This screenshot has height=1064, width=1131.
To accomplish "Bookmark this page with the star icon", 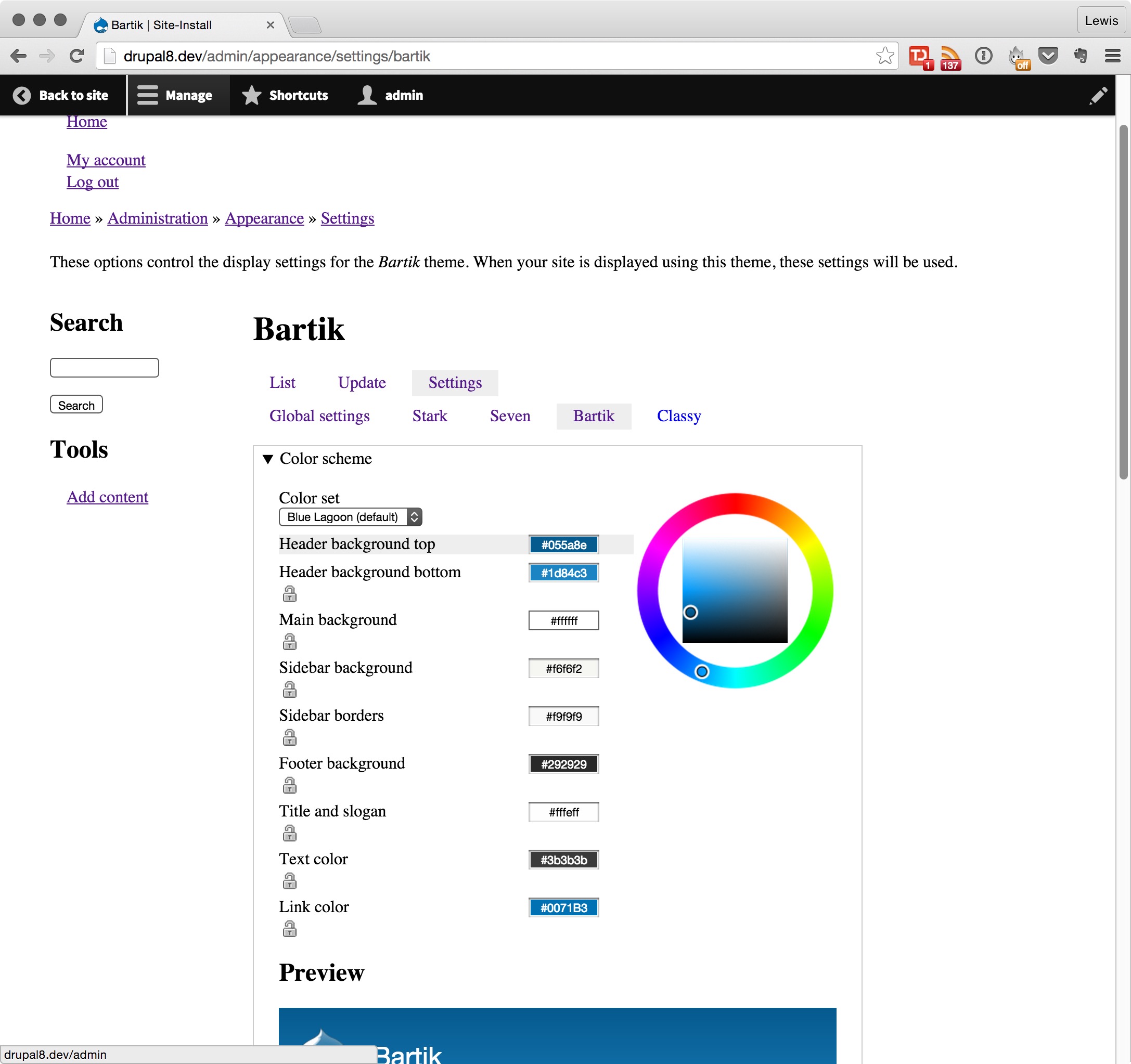I will [884, 56].
